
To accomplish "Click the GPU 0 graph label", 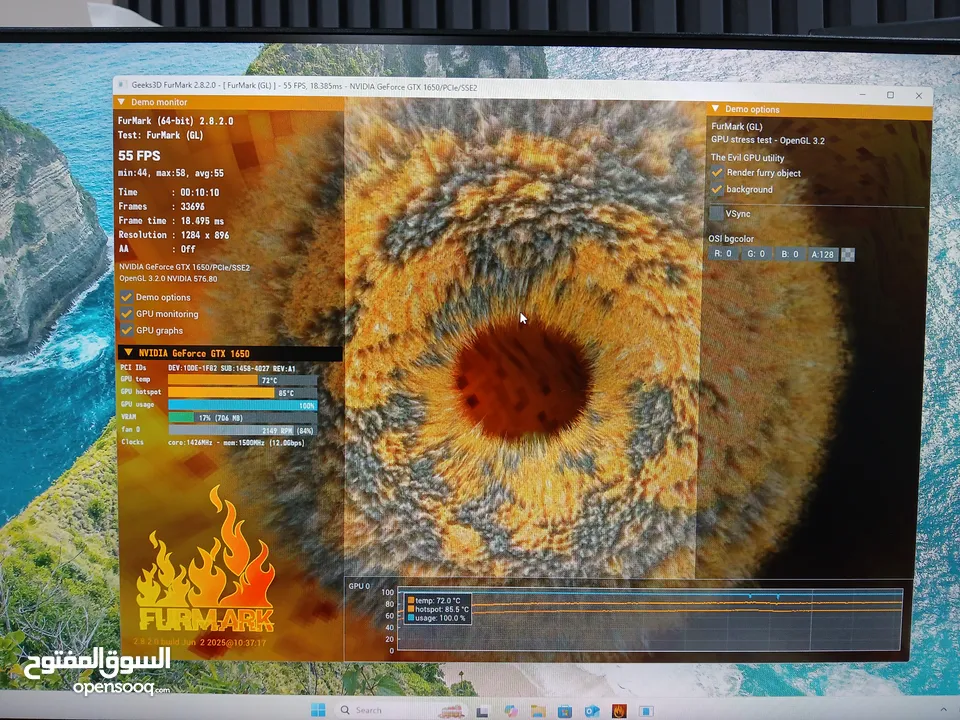I will [359, 586].
